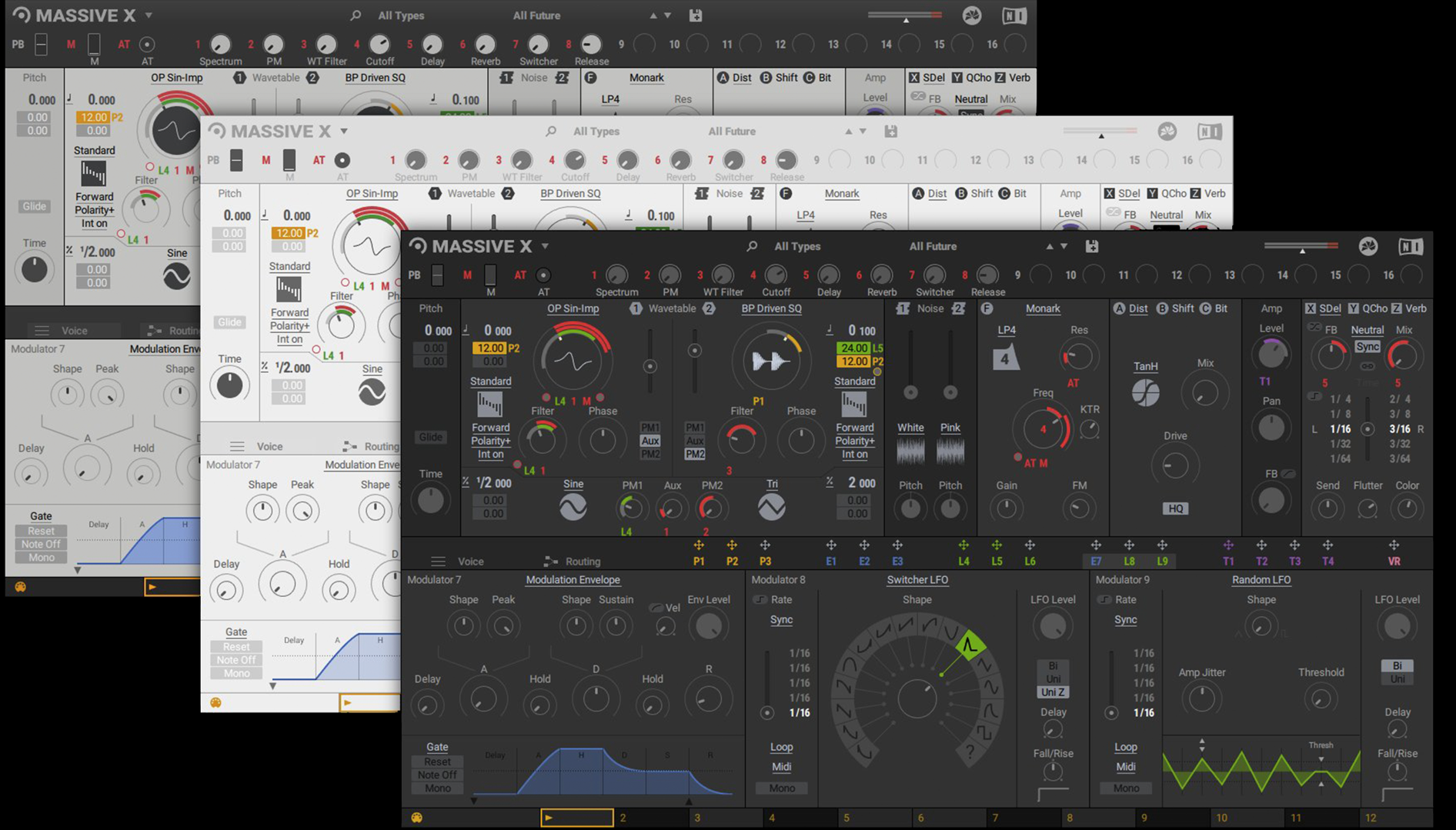
Task: Open Monark filter type menu in front window
Action: click(x=1043, y=308)
